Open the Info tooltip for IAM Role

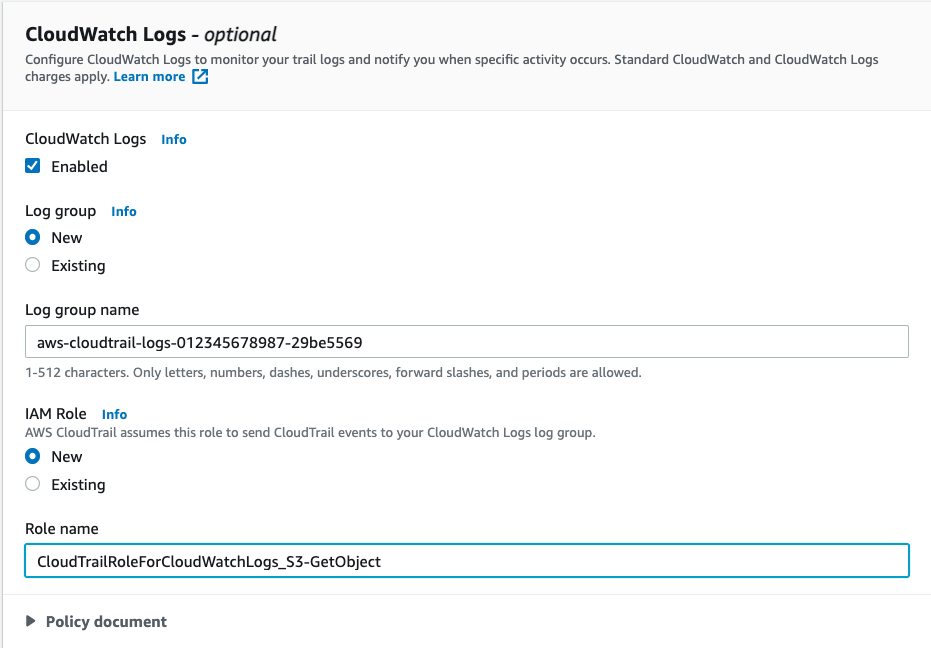(x=114, y=414)
